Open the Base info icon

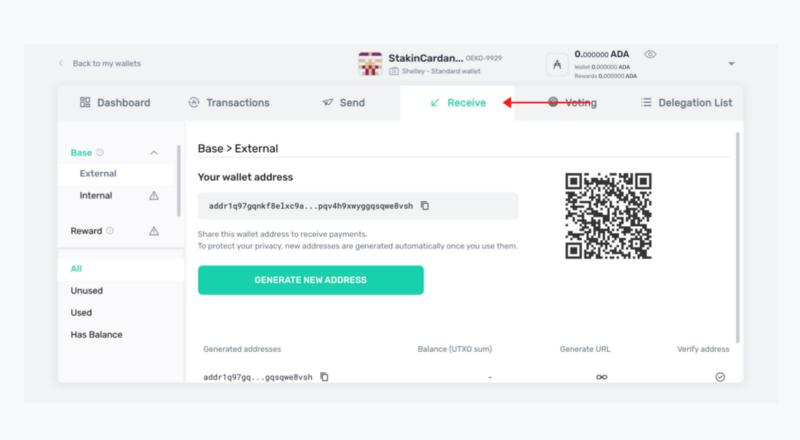(x=100, y=153)
